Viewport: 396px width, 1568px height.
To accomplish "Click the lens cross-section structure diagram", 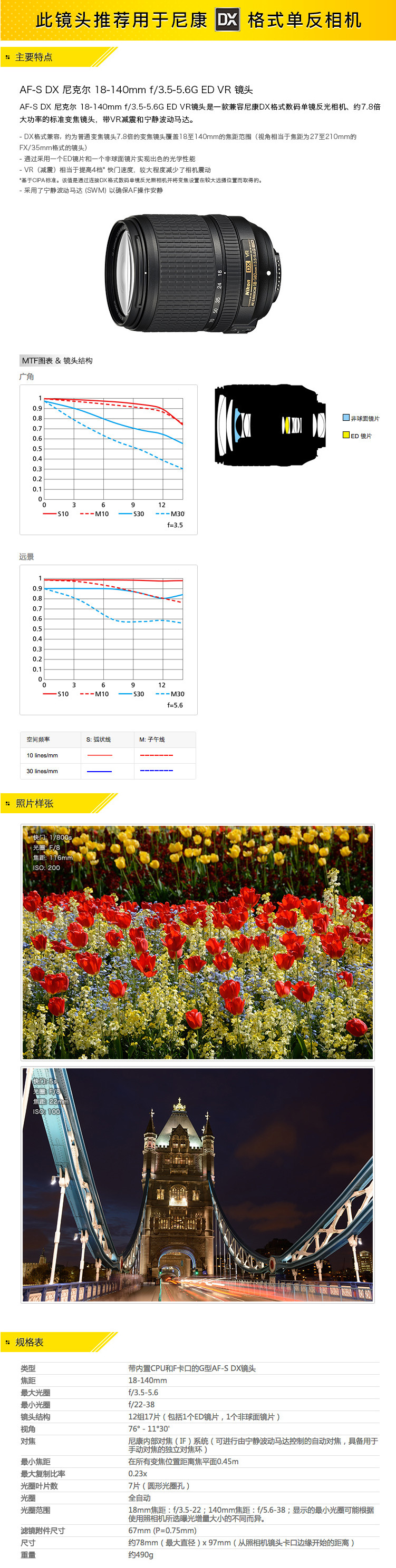I will (270, 425).
